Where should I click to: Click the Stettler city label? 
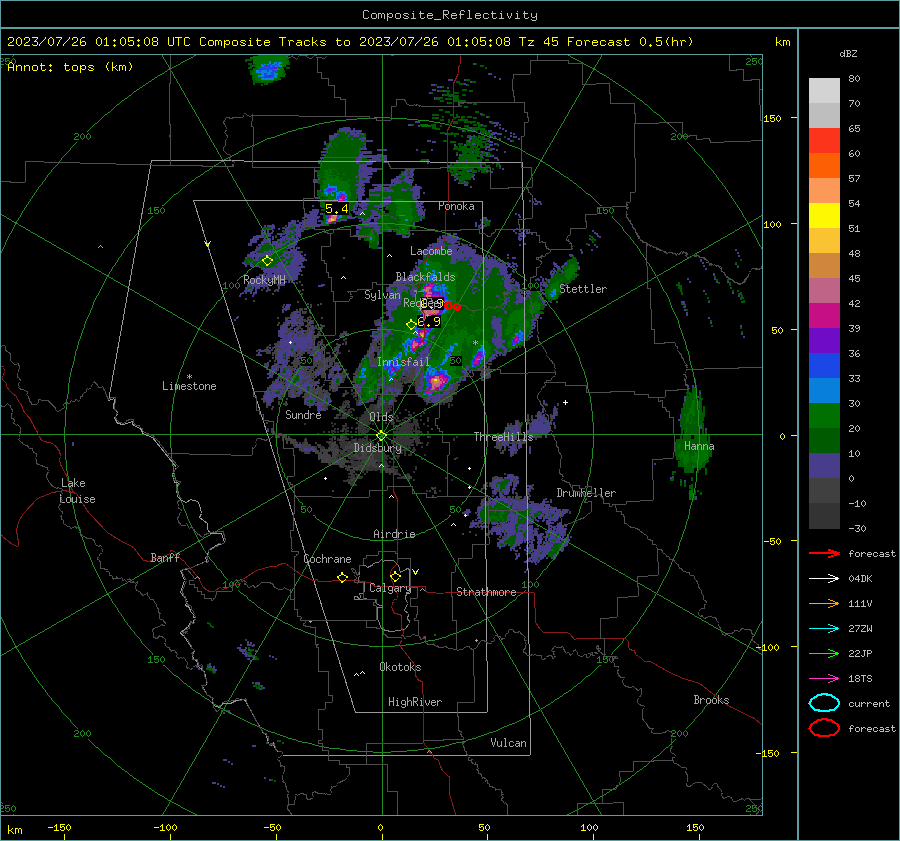click(583, 289)
